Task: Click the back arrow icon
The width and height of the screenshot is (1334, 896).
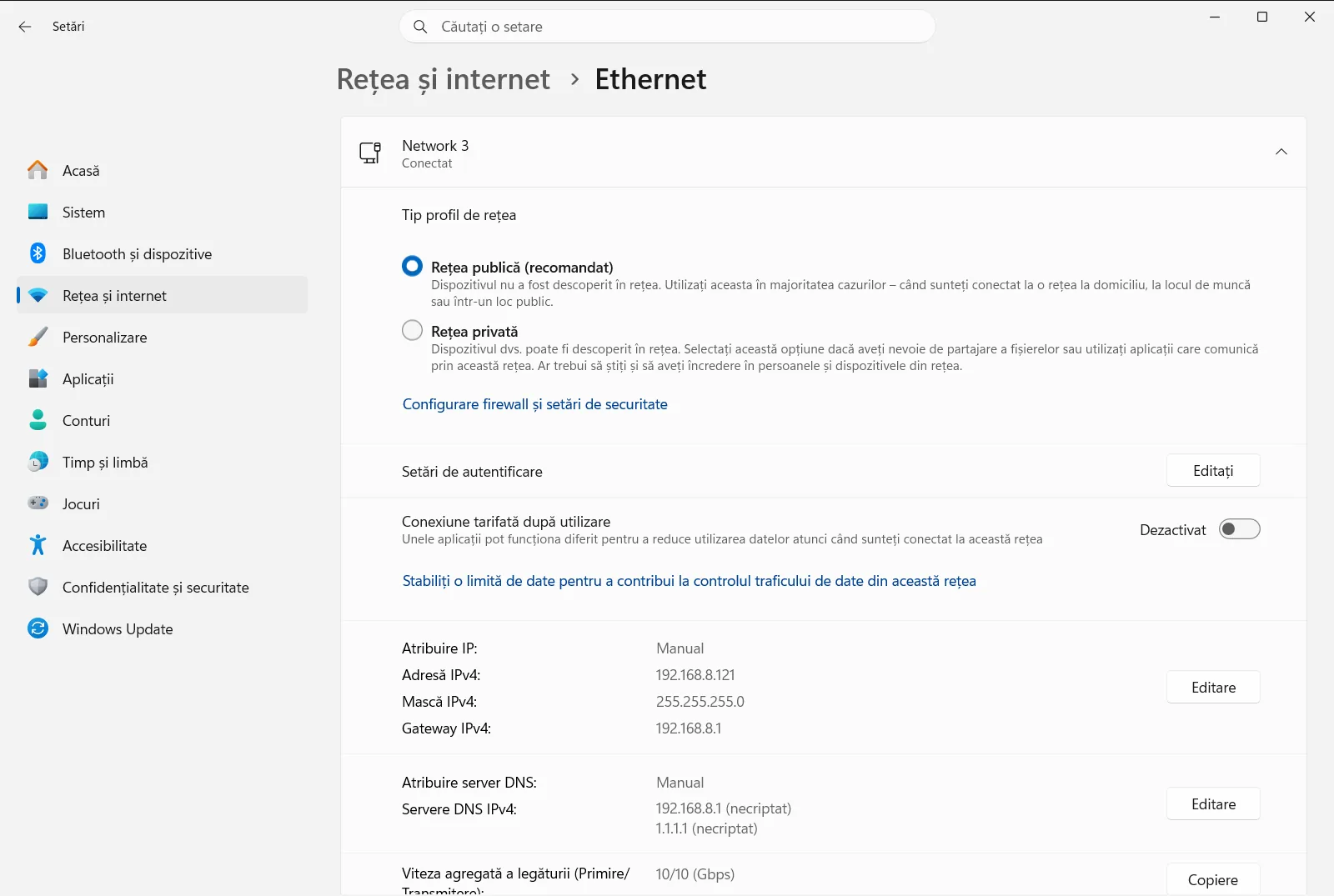Action: click(25, 27)
